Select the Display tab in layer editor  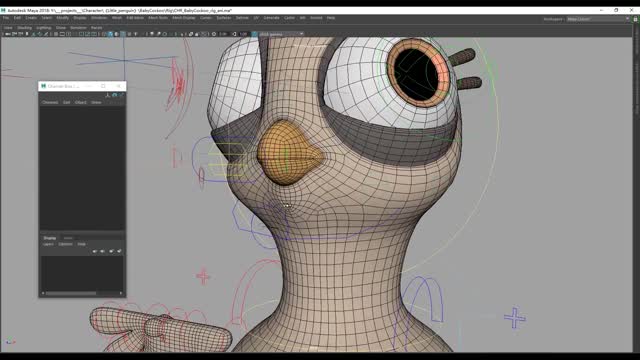50,238
